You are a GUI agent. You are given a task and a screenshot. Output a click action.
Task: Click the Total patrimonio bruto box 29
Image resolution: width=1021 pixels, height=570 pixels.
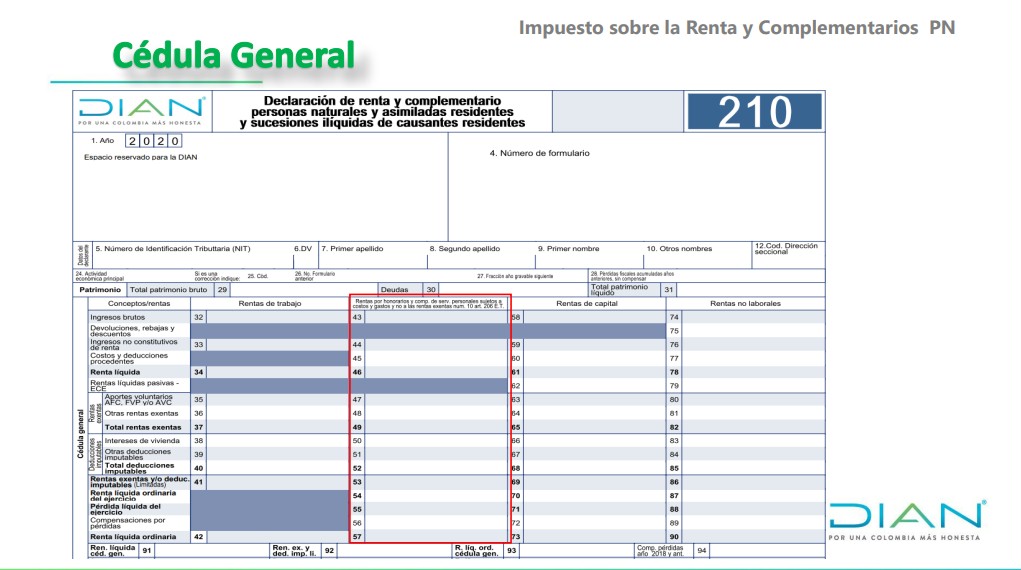point(290,289)
